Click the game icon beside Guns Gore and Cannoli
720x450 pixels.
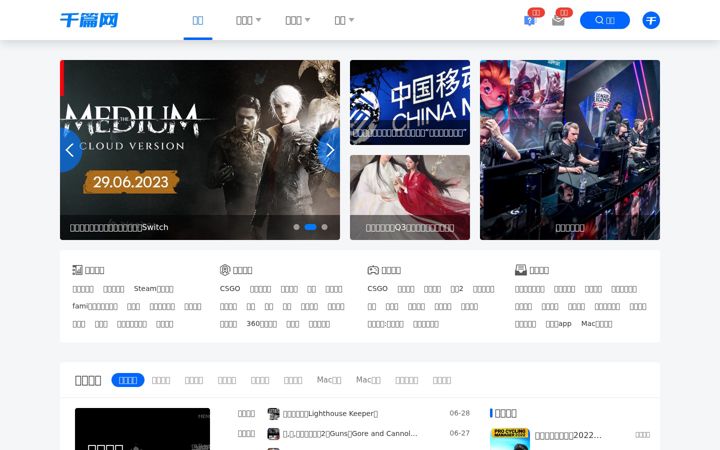tap(273, 433)
